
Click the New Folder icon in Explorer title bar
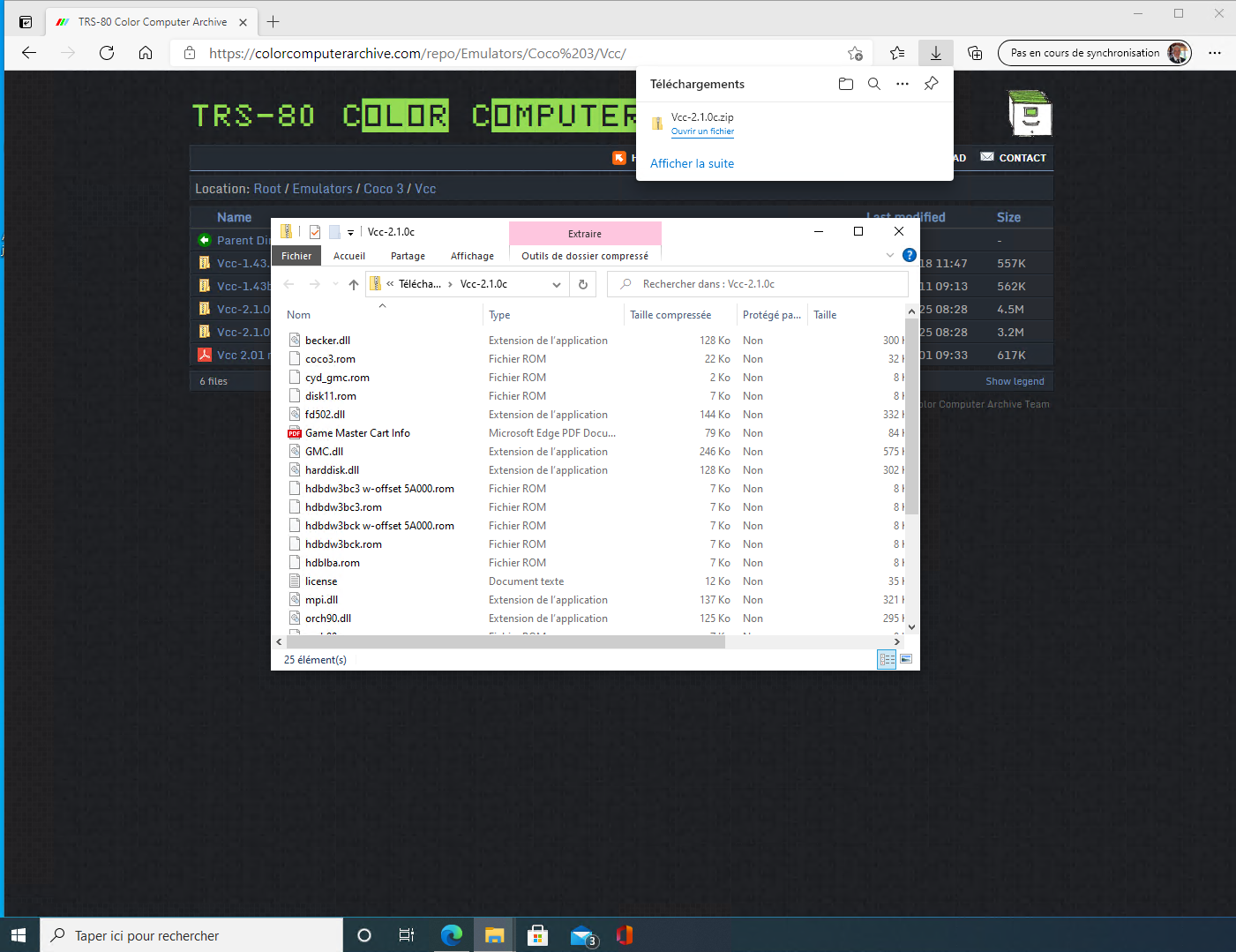(x=334, y=232)
